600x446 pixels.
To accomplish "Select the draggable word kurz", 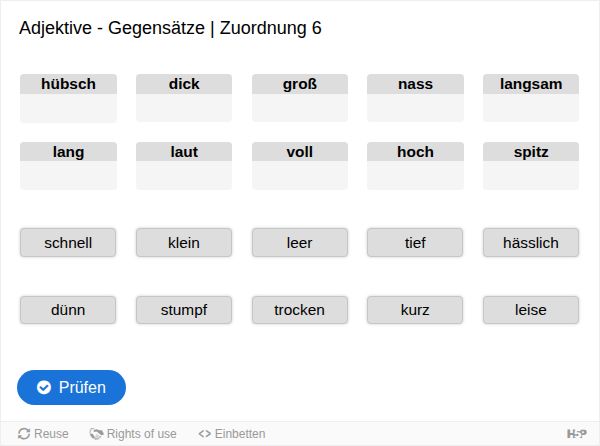I will 415,310.
